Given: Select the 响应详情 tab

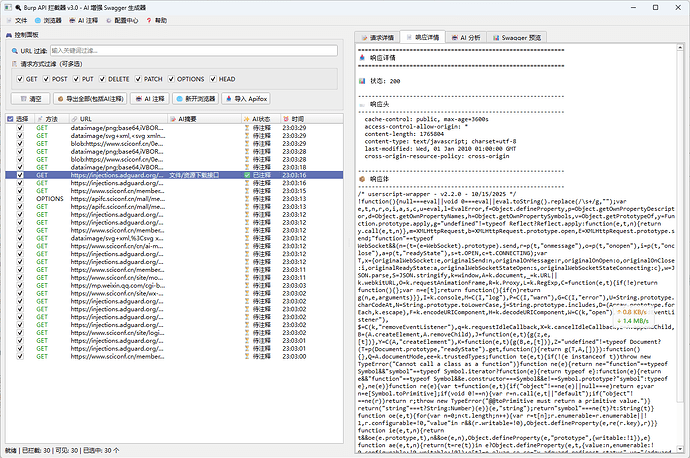Looking at the screenshot, I should click(422, 37).
